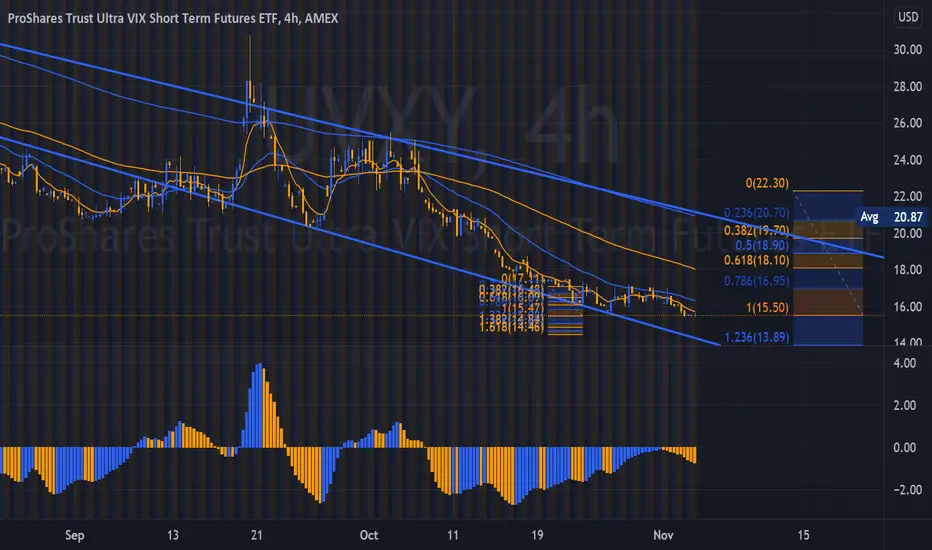Click the USD currency button

tap(908, 17)
